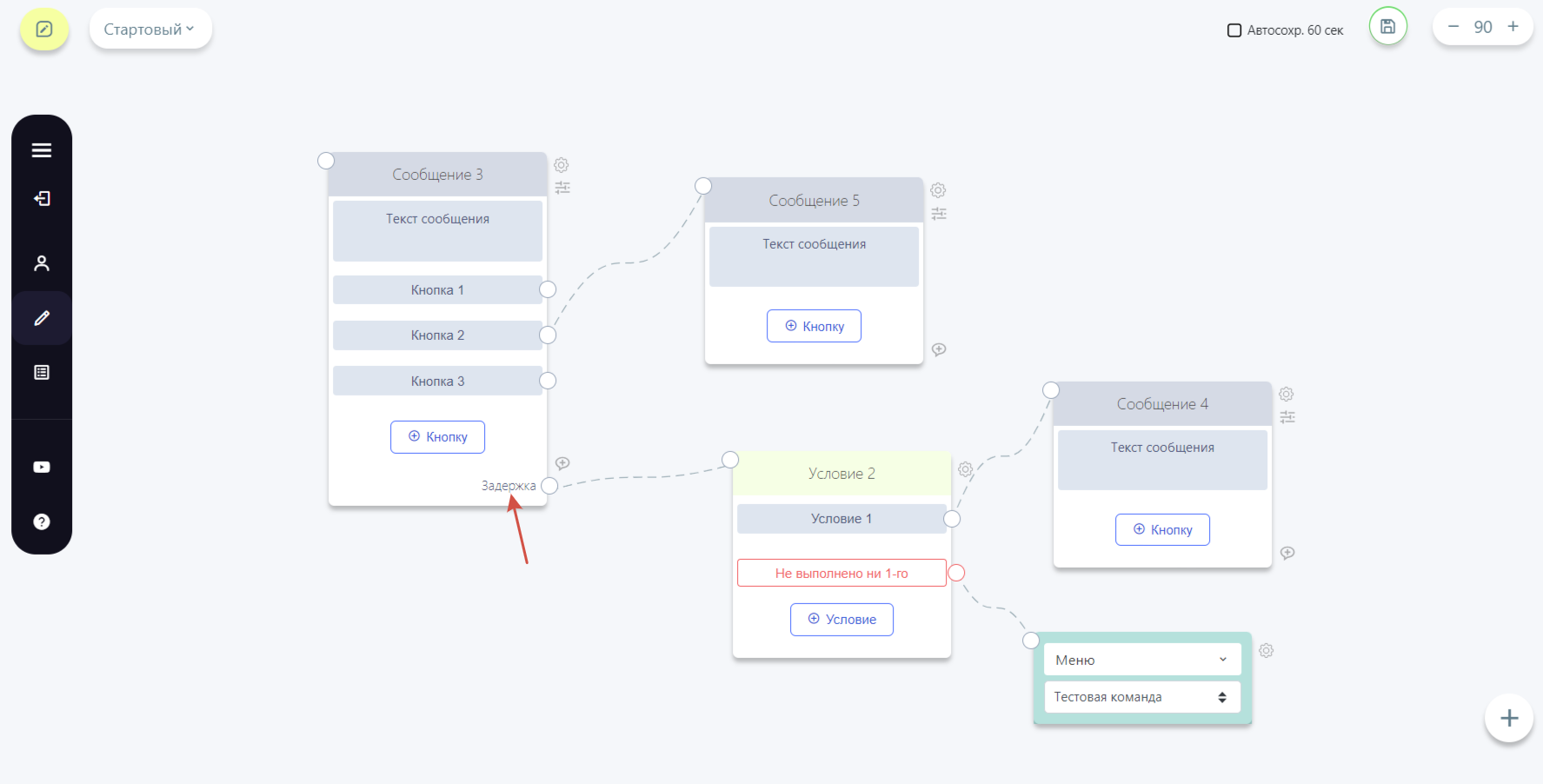
Task: Click the Текст сообщения field in Сообщение 5
Action: click(814, 256)
